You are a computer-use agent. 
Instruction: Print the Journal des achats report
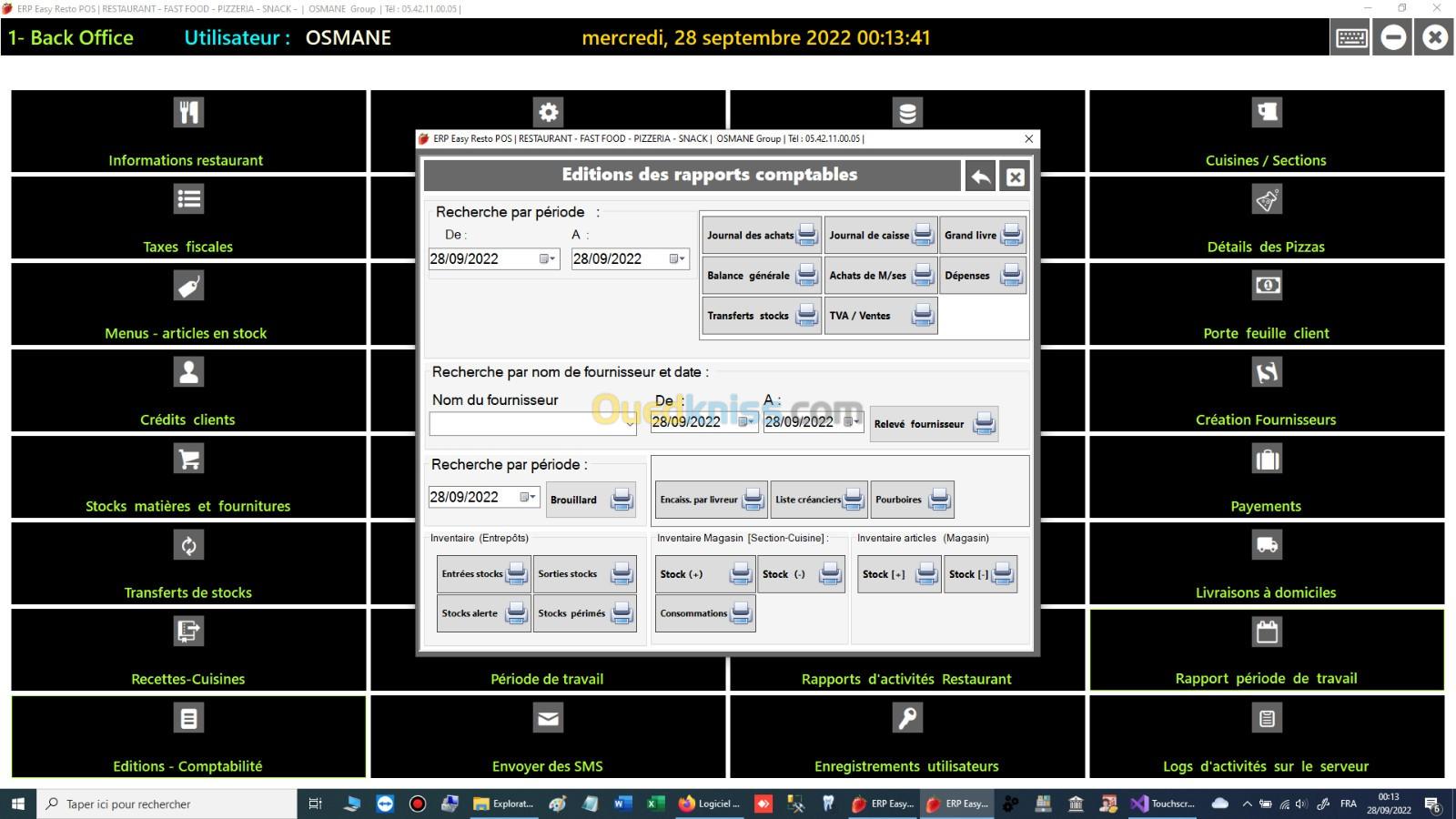point(761,235)
